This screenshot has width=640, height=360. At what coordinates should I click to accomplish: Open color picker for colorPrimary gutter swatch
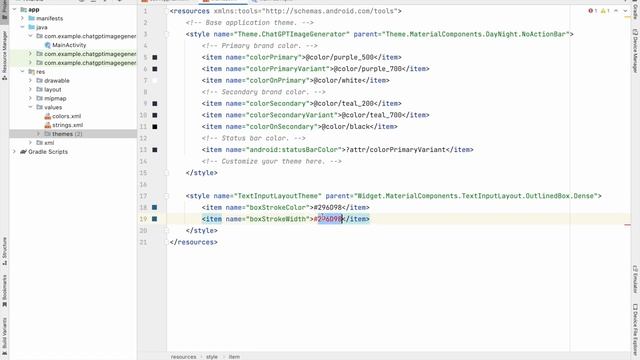click(x=155, y=58)
